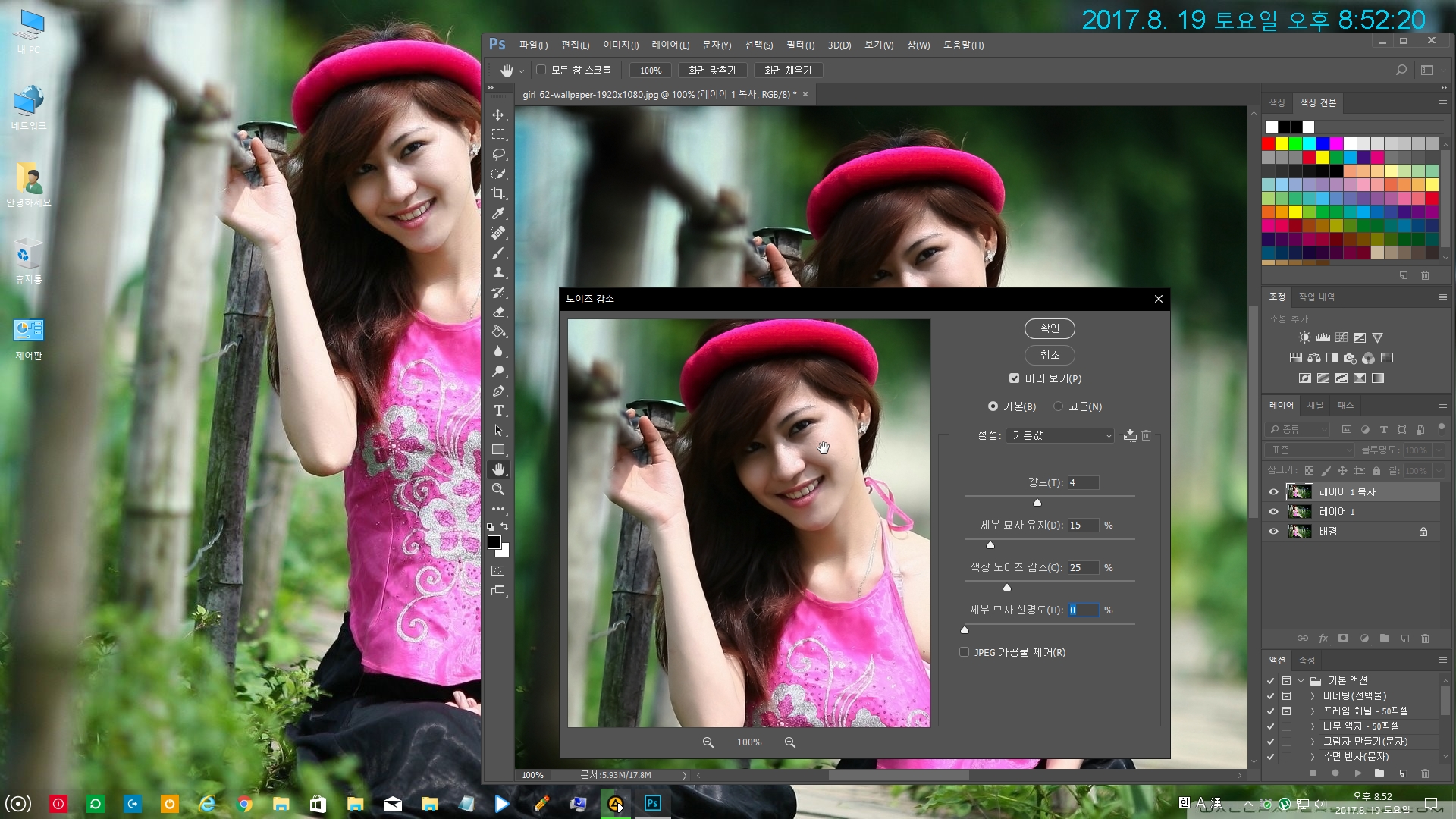Confirm with the 확인 button
Viewport: 1456px width, 819px height.
[1050, 328]
